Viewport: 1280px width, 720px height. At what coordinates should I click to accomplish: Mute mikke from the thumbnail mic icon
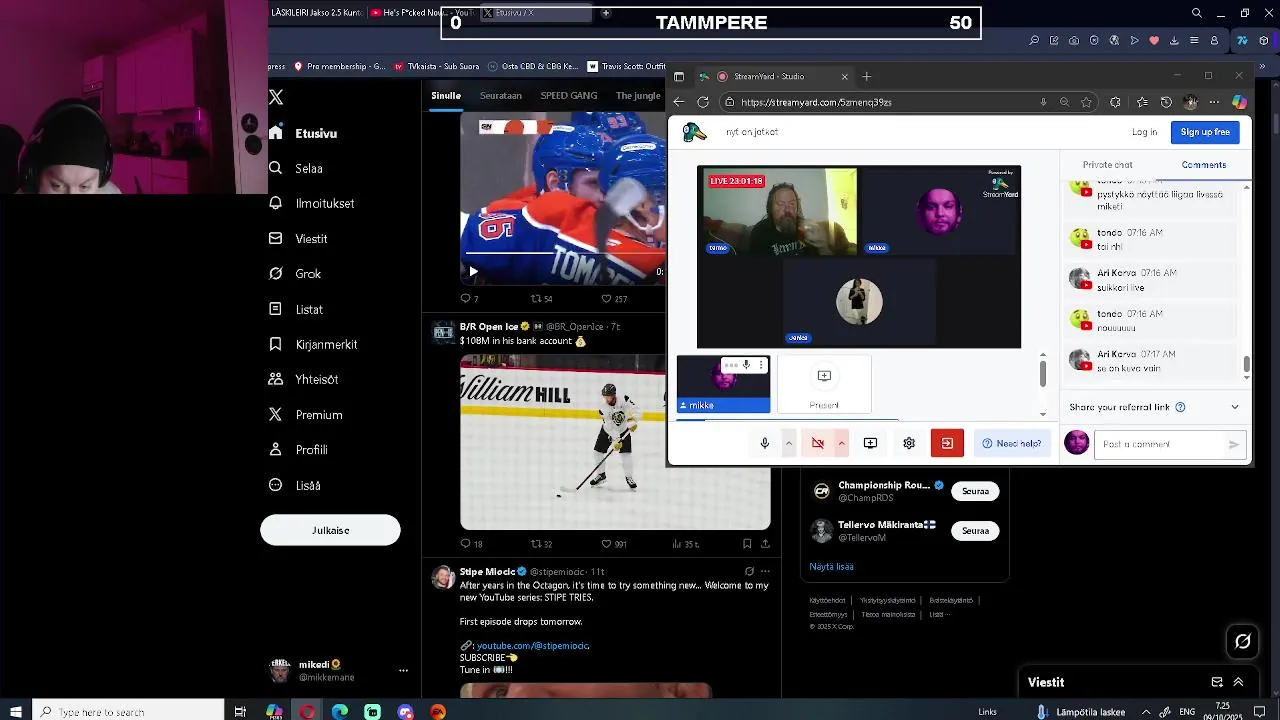(x=746, y=365)
